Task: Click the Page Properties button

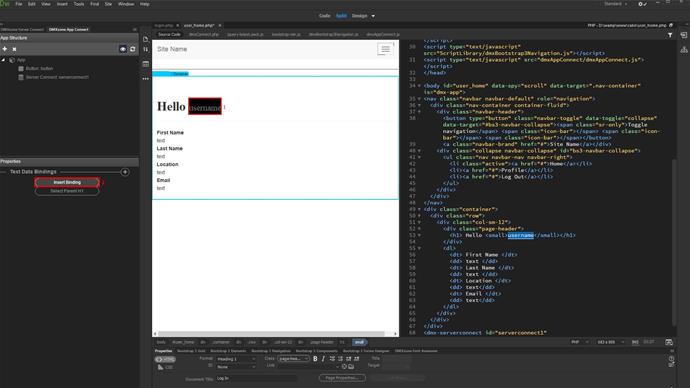Action: [342, 378]
